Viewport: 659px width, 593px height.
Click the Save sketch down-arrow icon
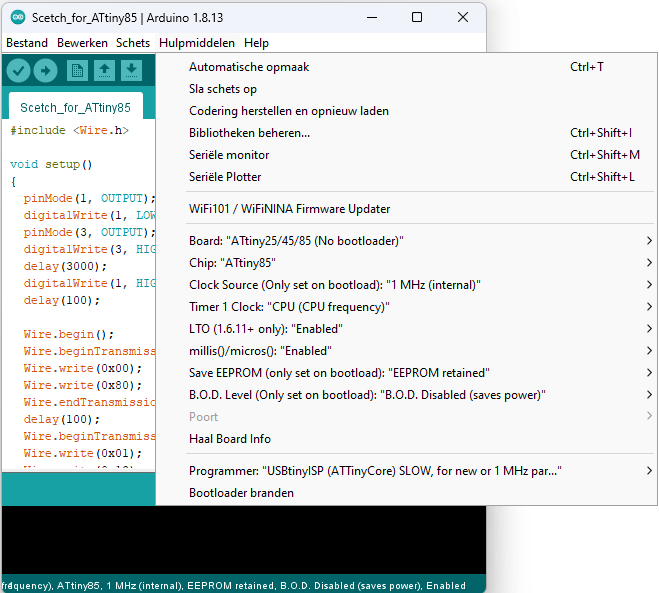click(131, 71)
